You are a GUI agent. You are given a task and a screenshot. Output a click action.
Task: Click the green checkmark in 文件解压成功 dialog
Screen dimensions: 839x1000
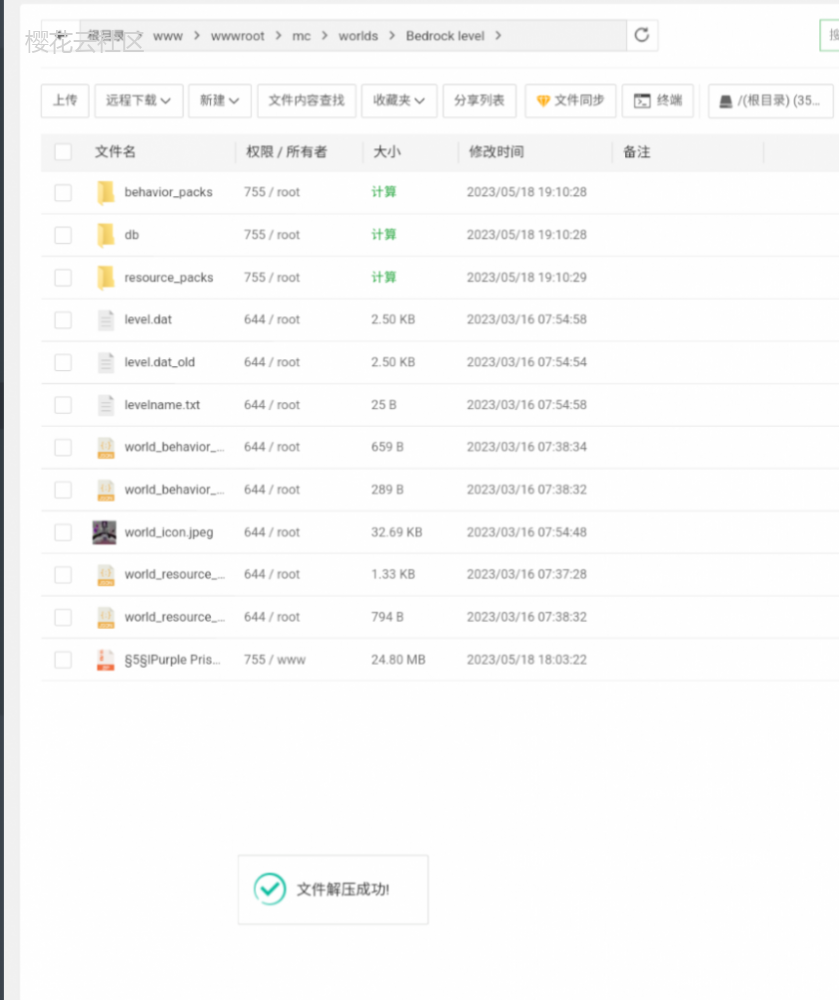[268, 888]
